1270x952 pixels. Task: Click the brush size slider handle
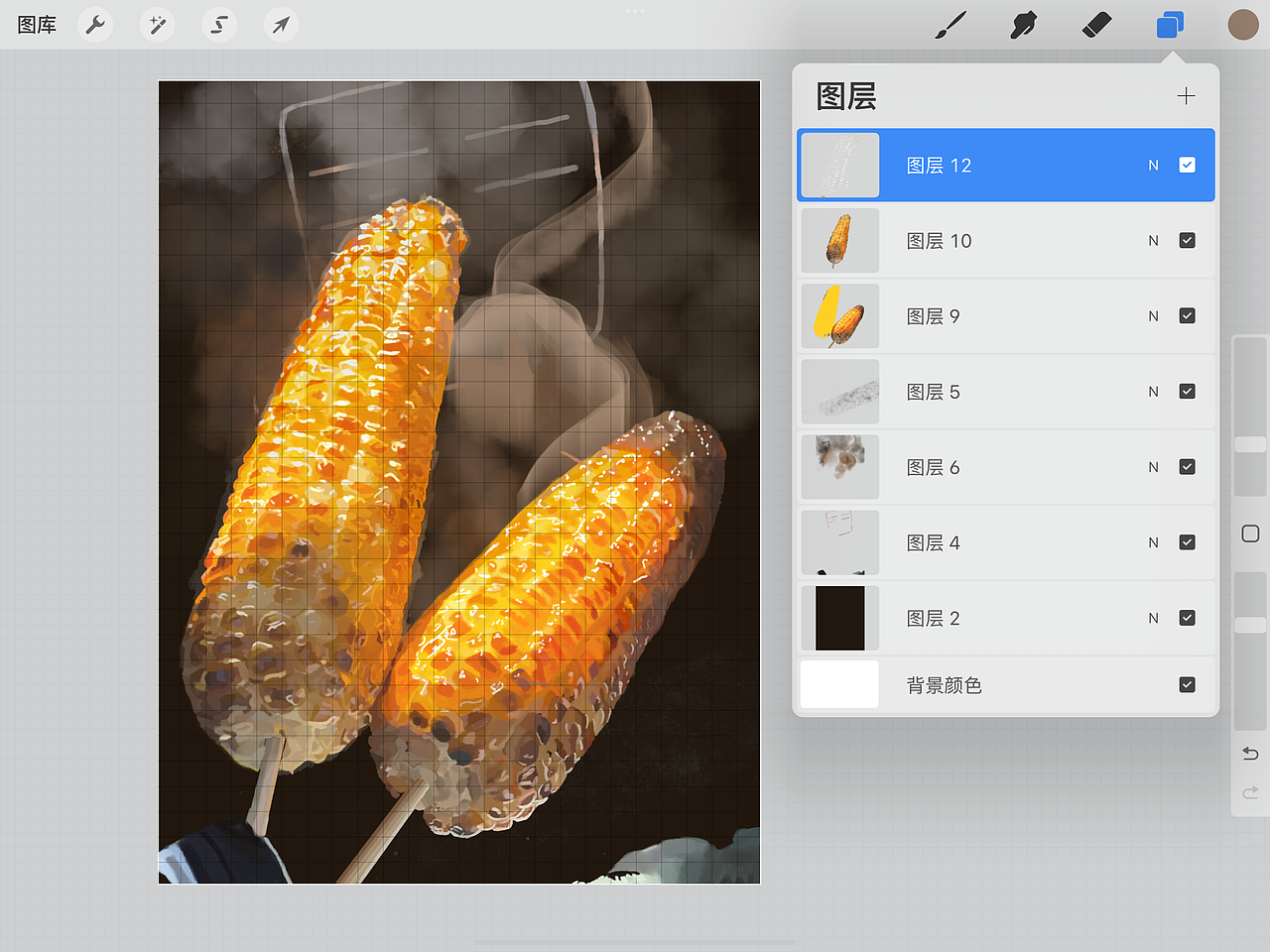click(x=1250, y=444)
